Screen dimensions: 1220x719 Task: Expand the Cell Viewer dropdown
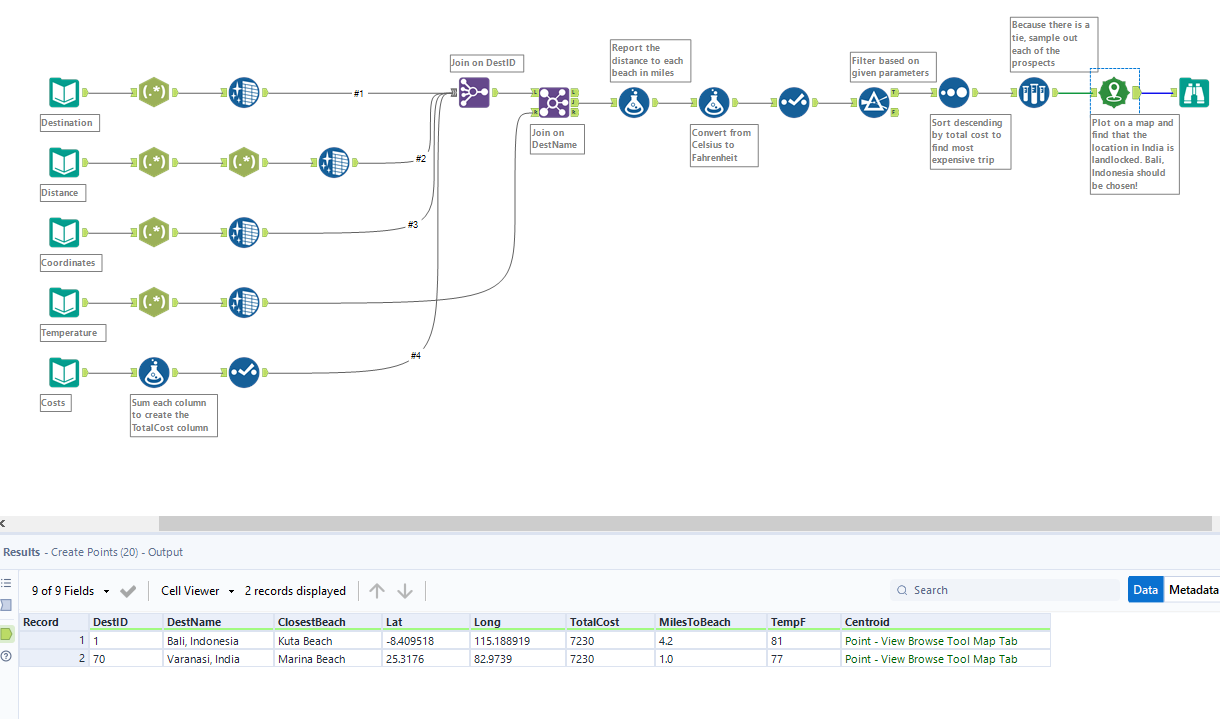click(x=197, y=591)
